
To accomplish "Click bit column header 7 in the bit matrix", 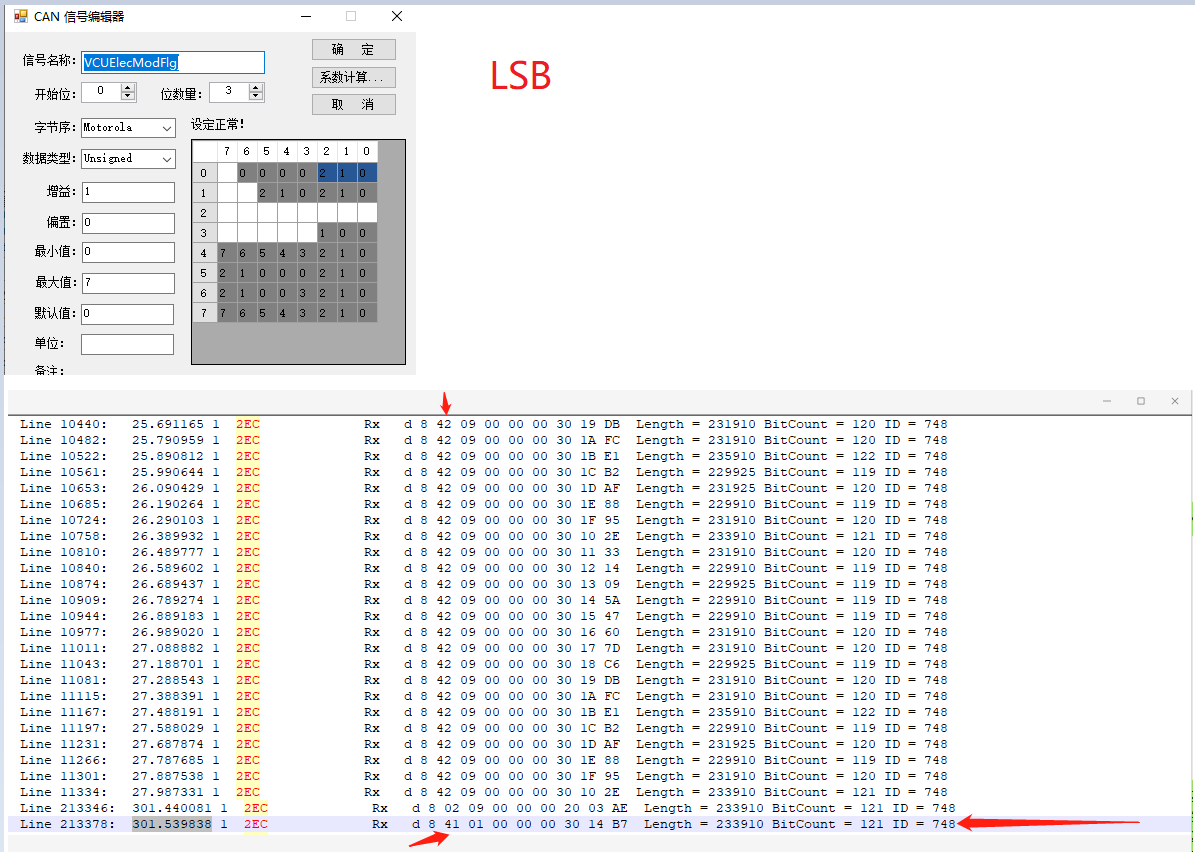I will [x=224, y=151].
